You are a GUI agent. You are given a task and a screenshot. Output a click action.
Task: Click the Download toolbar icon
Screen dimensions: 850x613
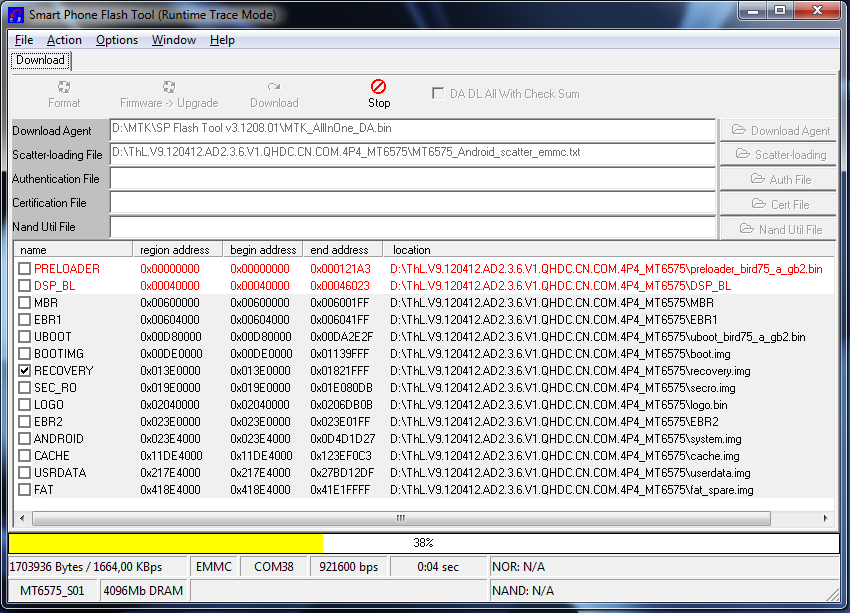tap(274, 87)
